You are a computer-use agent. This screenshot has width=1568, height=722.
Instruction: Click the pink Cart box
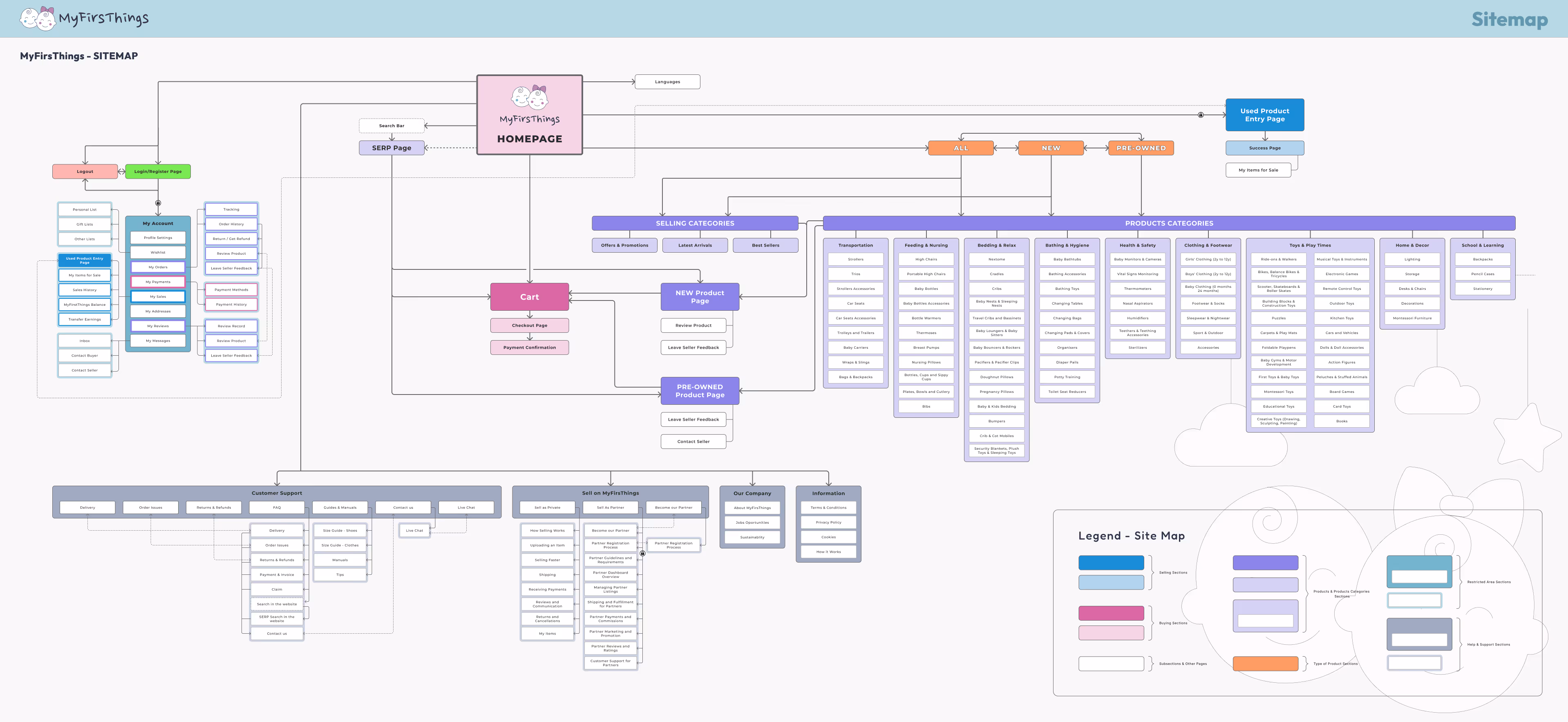529,297
